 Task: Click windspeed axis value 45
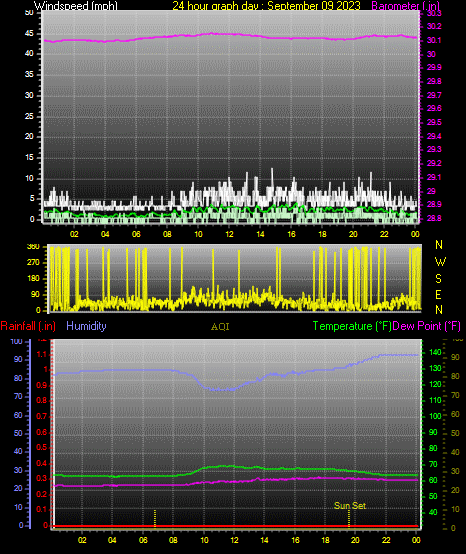click(29, 34)
